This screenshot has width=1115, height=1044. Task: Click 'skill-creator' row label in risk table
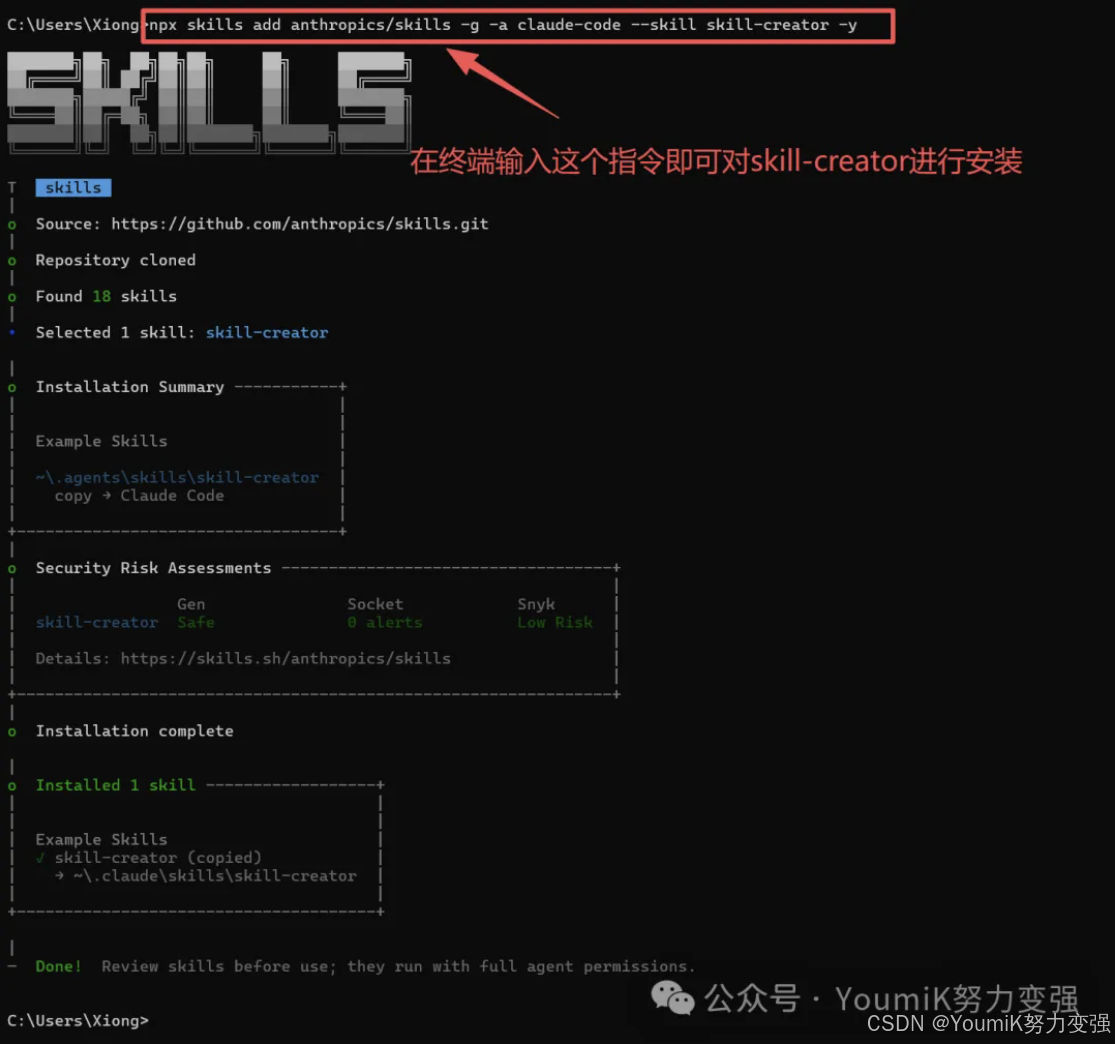click(x=97, y=622)
